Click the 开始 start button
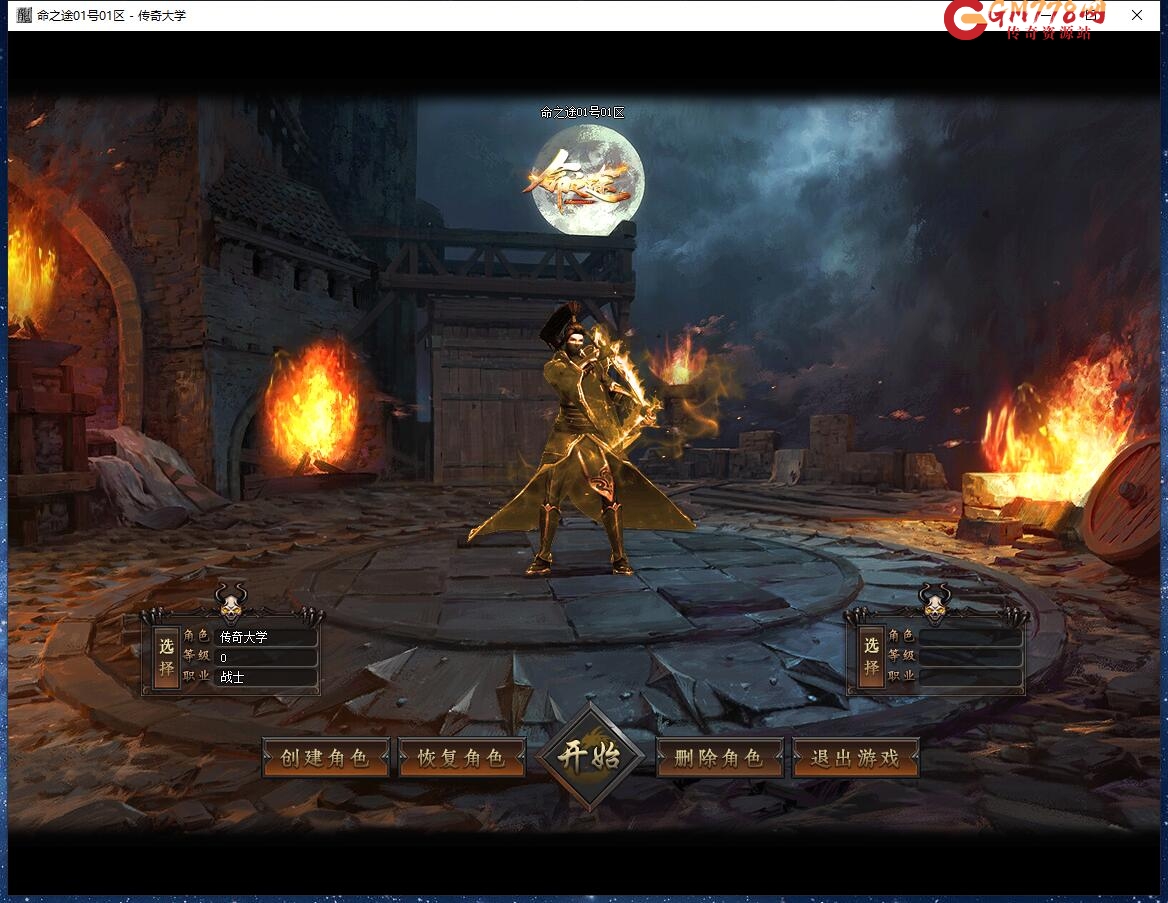Screen dimensions: 1168x903 point(590,755)
